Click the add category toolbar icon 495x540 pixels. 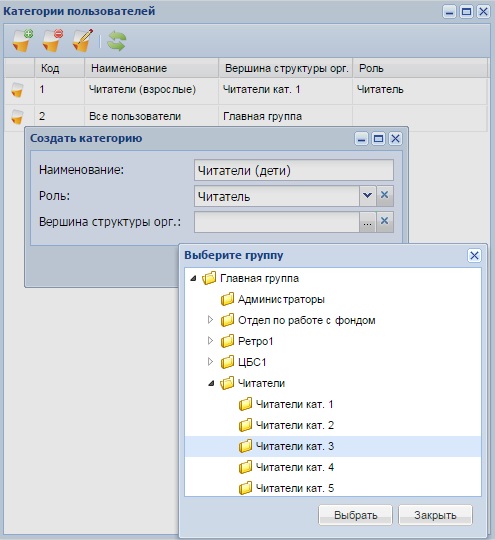click(x=23, y=41)
